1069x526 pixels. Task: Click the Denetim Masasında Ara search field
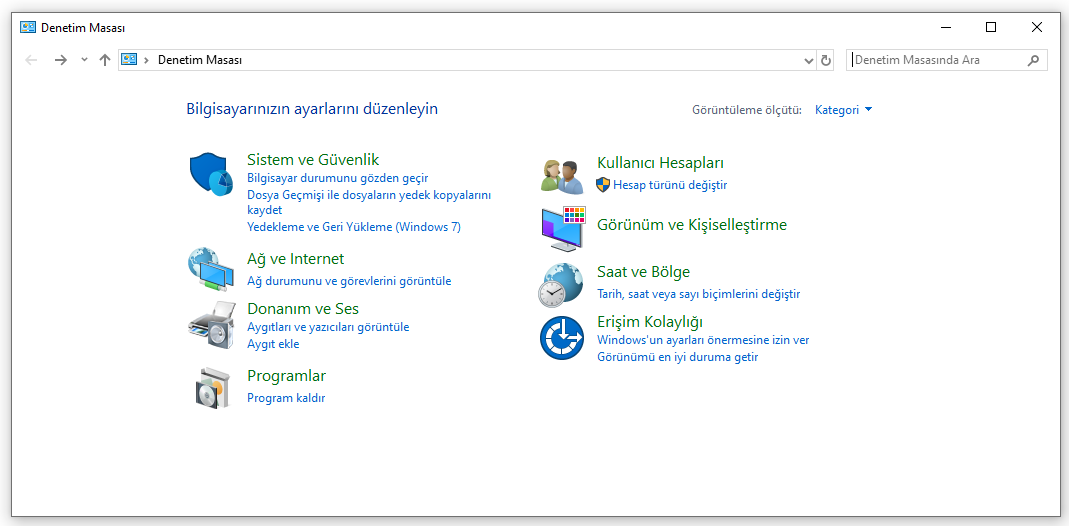pyautogui.click(x=937, y=60)
